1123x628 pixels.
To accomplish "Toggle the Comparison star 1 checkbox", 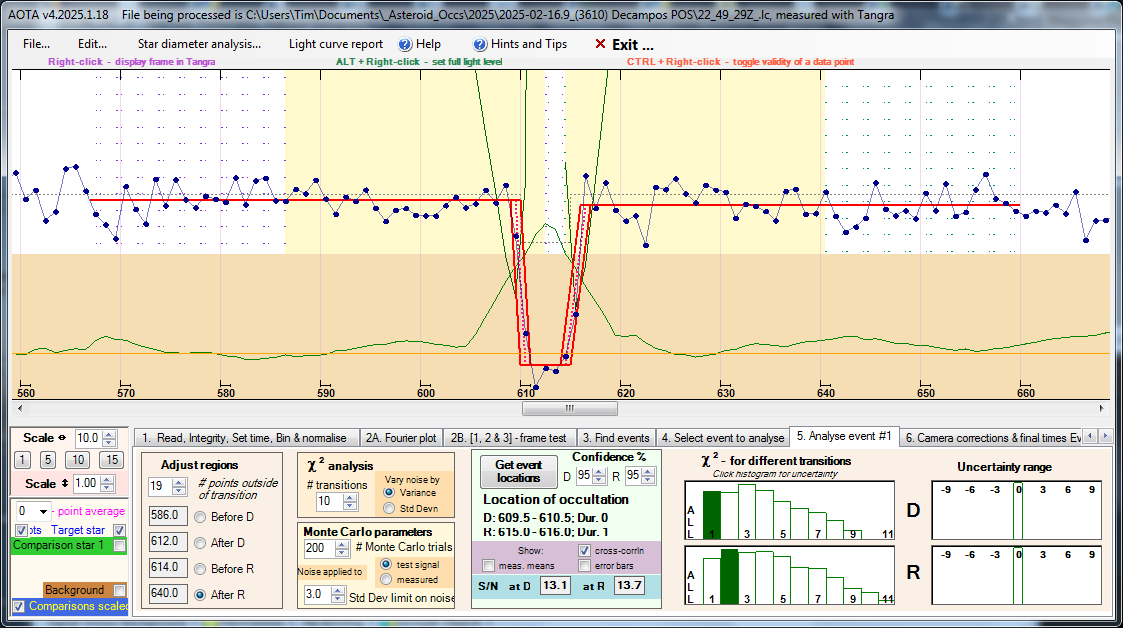I will coord(120,546).
